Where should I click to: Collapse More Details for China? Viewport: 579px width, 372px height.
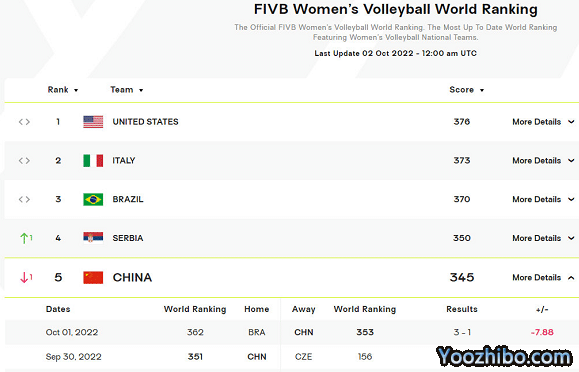[543, 278]
